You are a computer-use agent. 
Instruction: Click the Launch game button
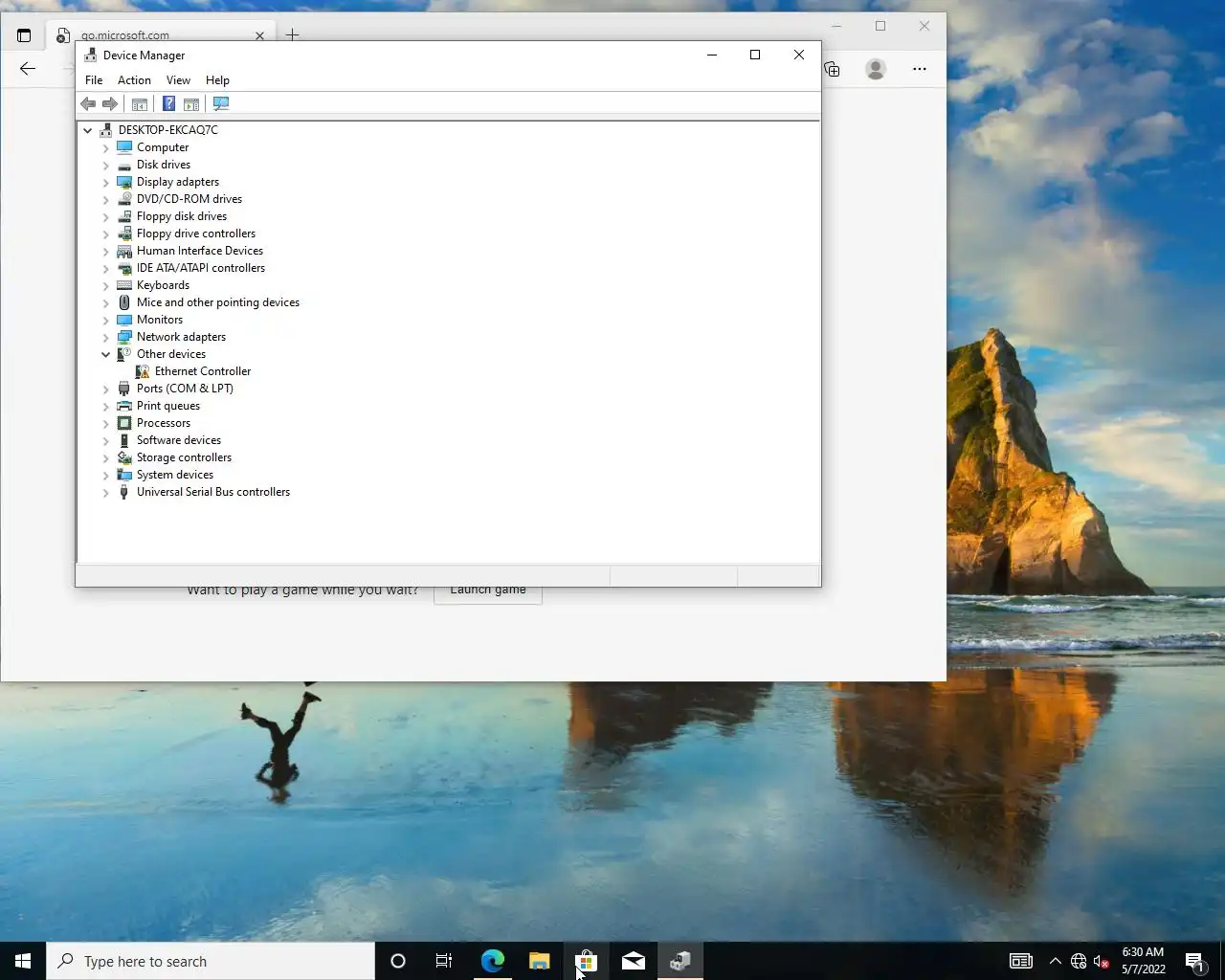[x=488, y=590]
